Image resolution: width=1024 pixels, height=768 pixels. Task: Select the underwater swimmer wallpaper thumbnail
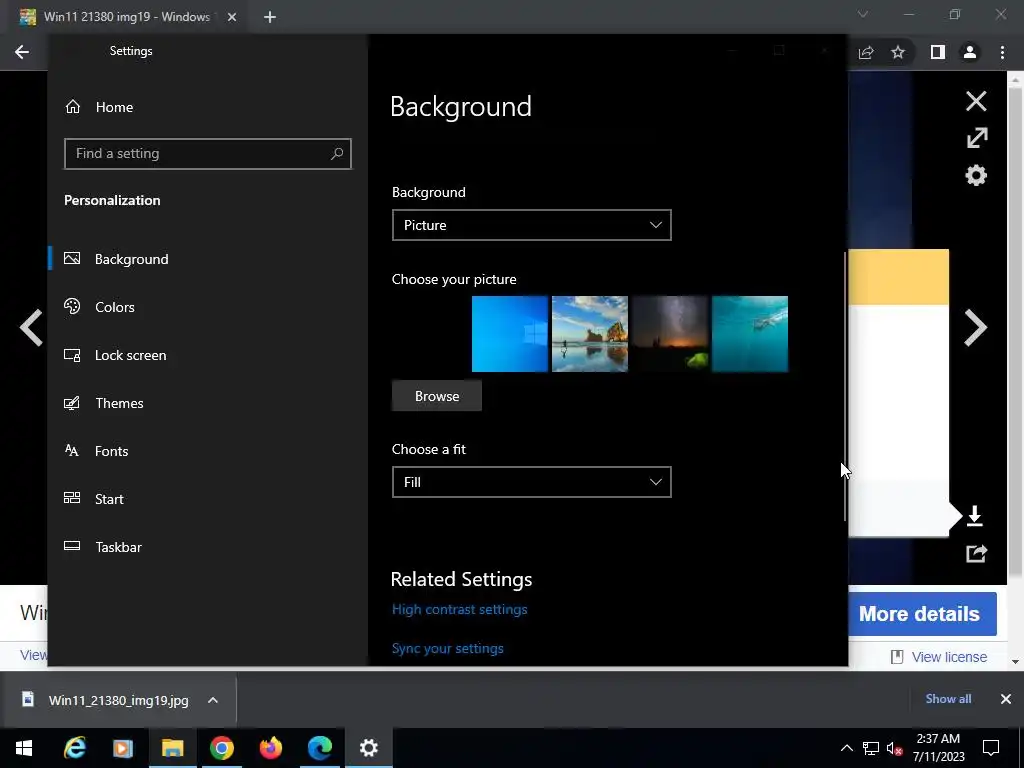(x=750, y=334)
